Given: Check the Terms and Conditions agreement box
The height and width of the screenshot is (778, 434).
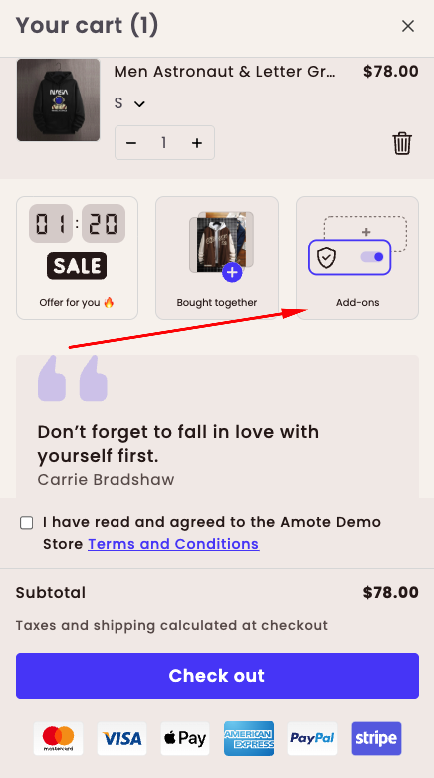Looking at the screenshot, I should click(26, 523).
